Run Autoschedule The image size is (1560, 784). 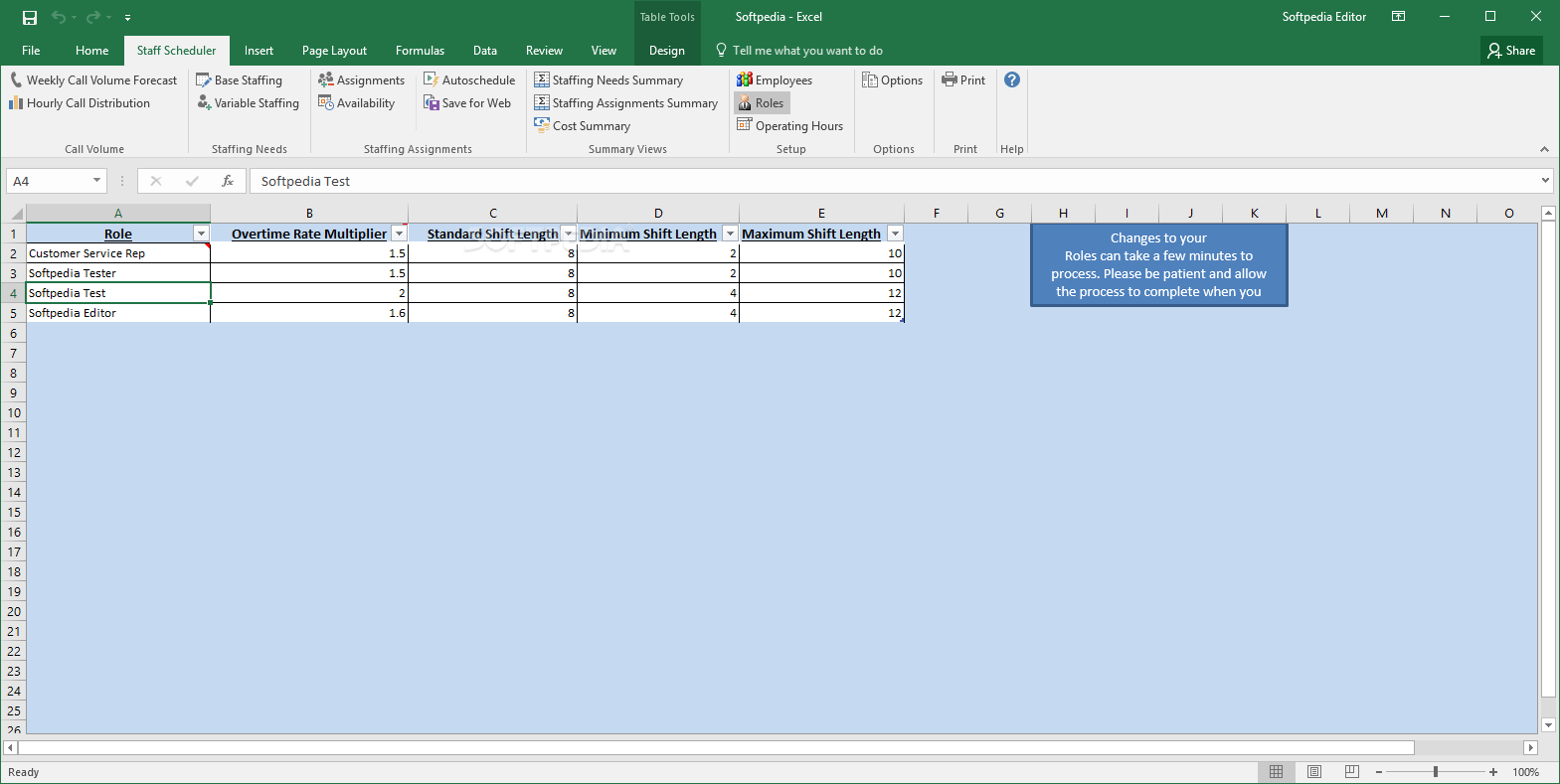[469, 79]
